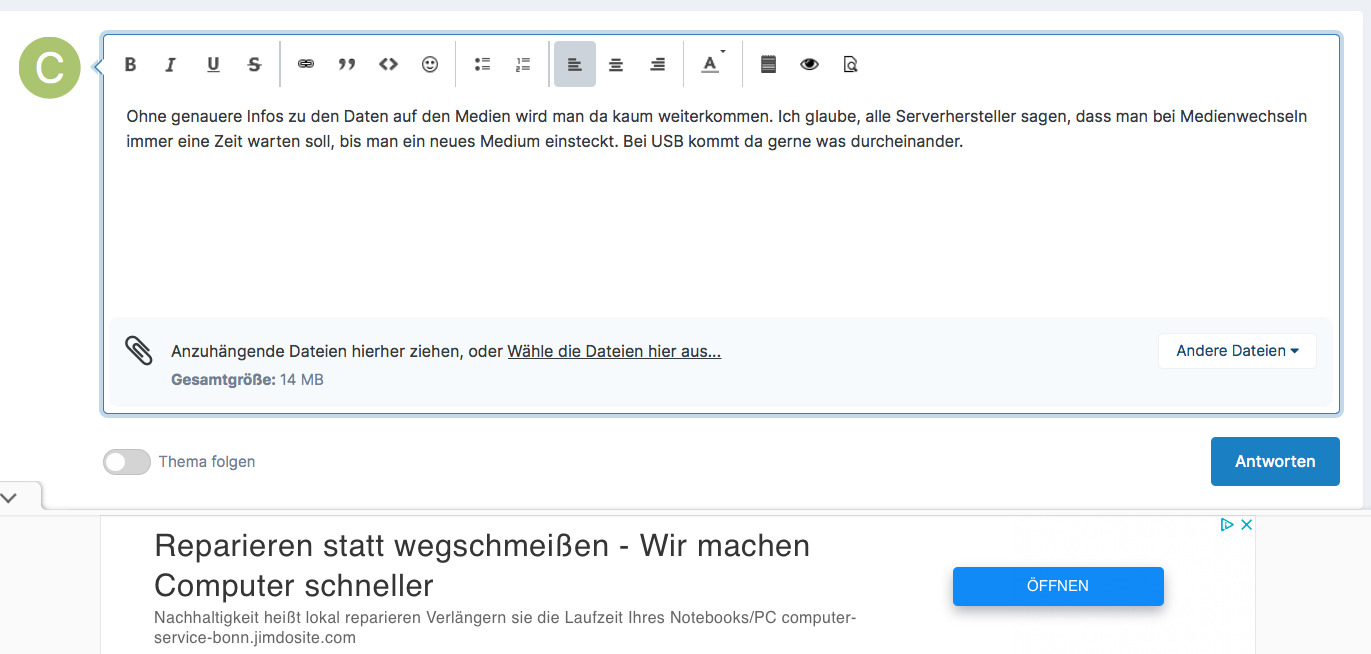Submit the reply with Antworten
The width and height of the screenshot is (1371, 654).
click(x=1275, y=461)
